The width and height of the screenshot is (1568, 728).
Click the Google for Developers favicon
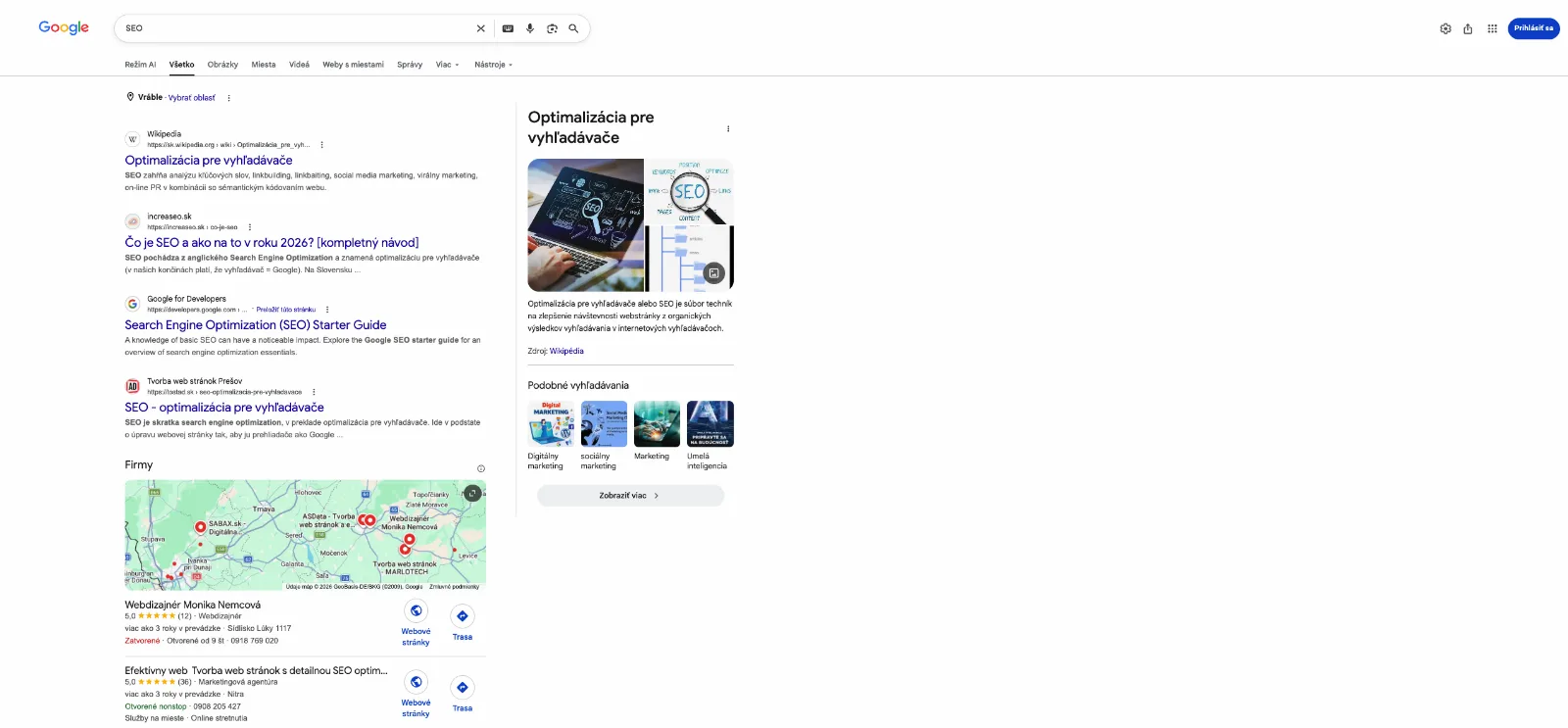point(132,304)
